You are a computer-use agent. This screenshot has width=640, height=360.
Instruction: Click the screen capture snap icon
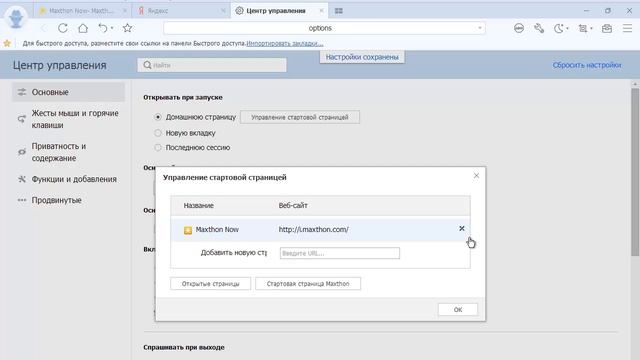582,28
